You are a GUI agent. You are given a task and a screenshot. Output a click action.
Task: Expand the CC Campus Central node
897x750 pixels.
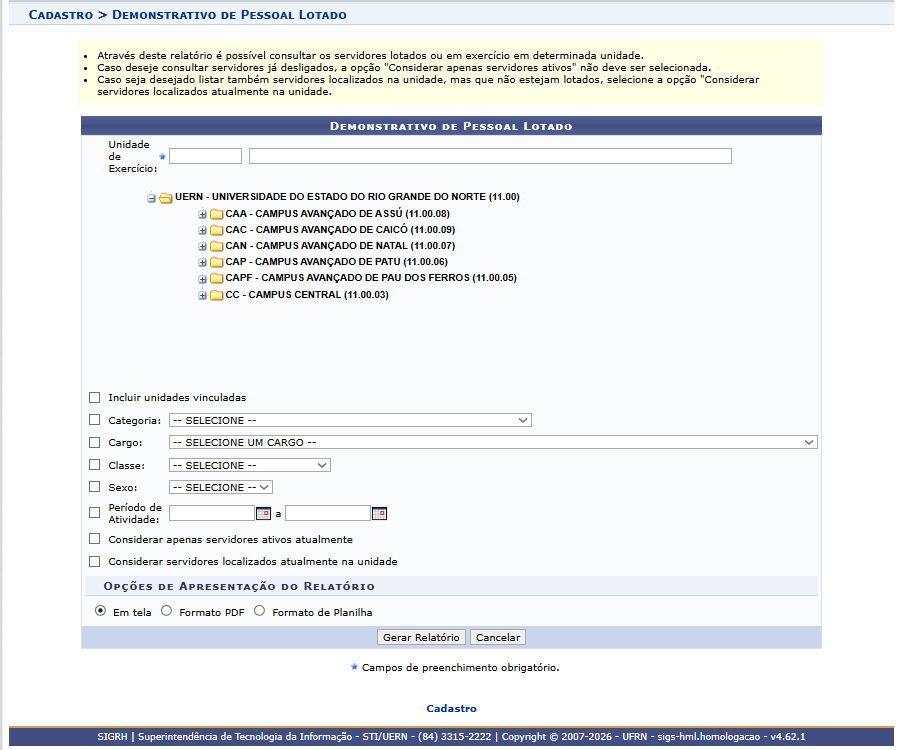[203, 296]
